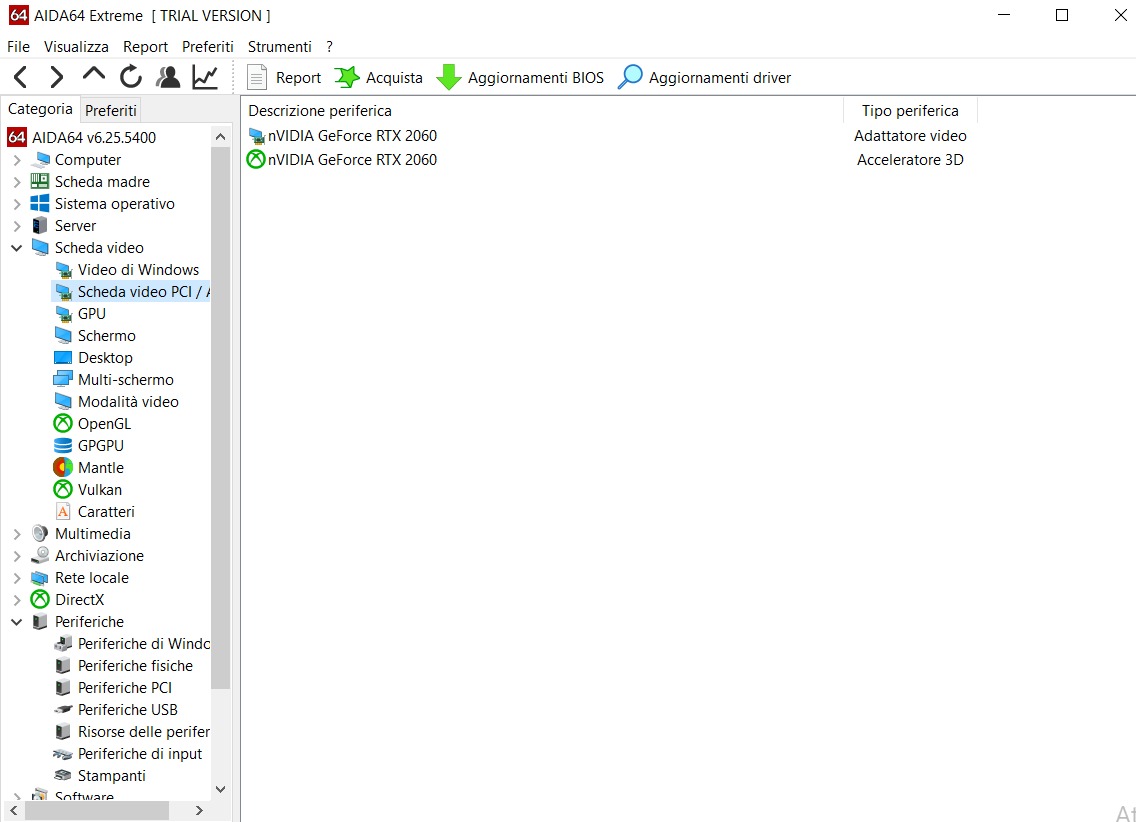This screenshot has width=1136, height=822.
Task: Select Periferiche PCI in the tree
Action: (125, 687)
